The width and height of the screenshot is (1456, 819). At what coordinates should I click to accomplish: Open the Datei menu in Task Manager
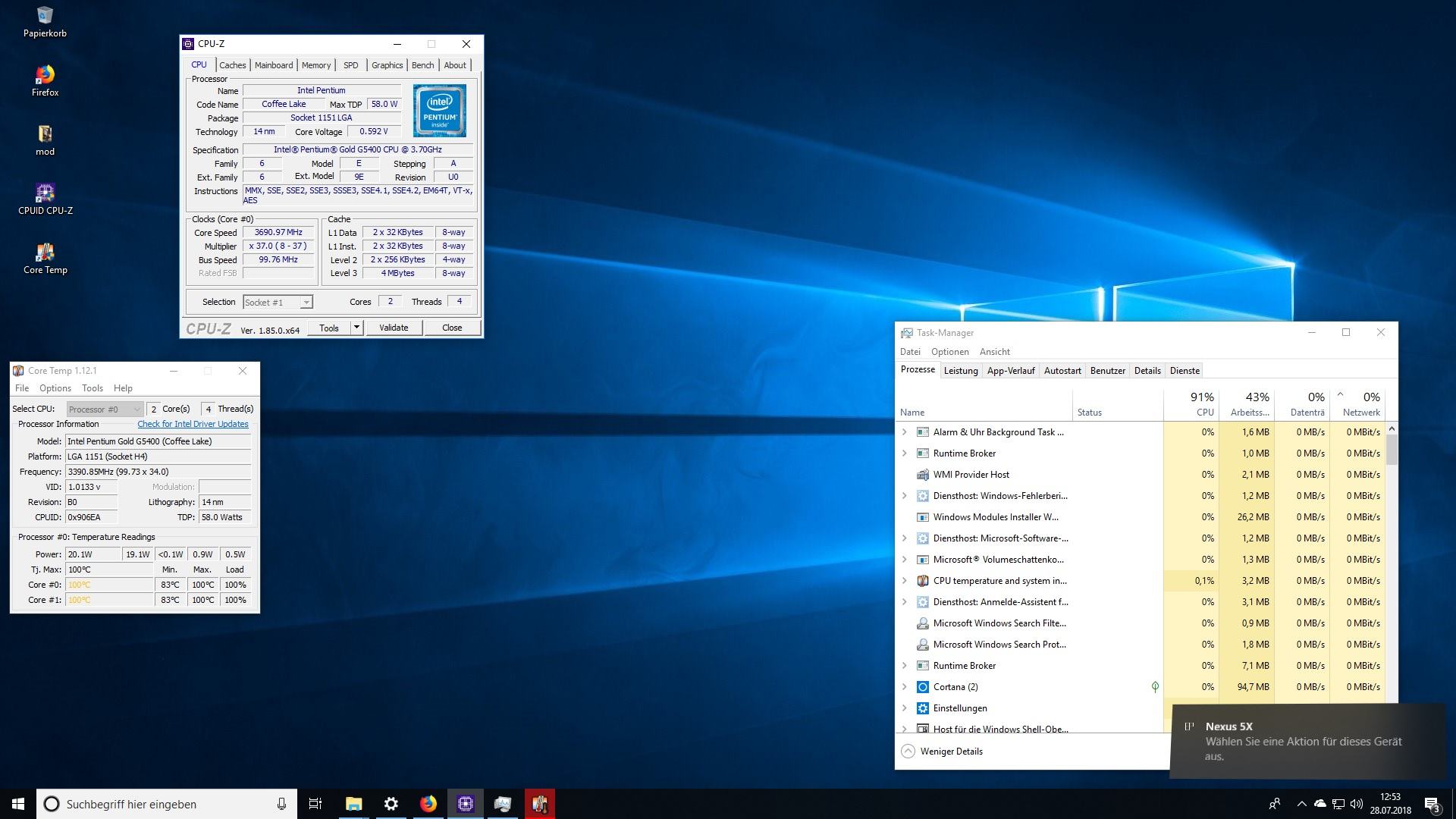910,352
